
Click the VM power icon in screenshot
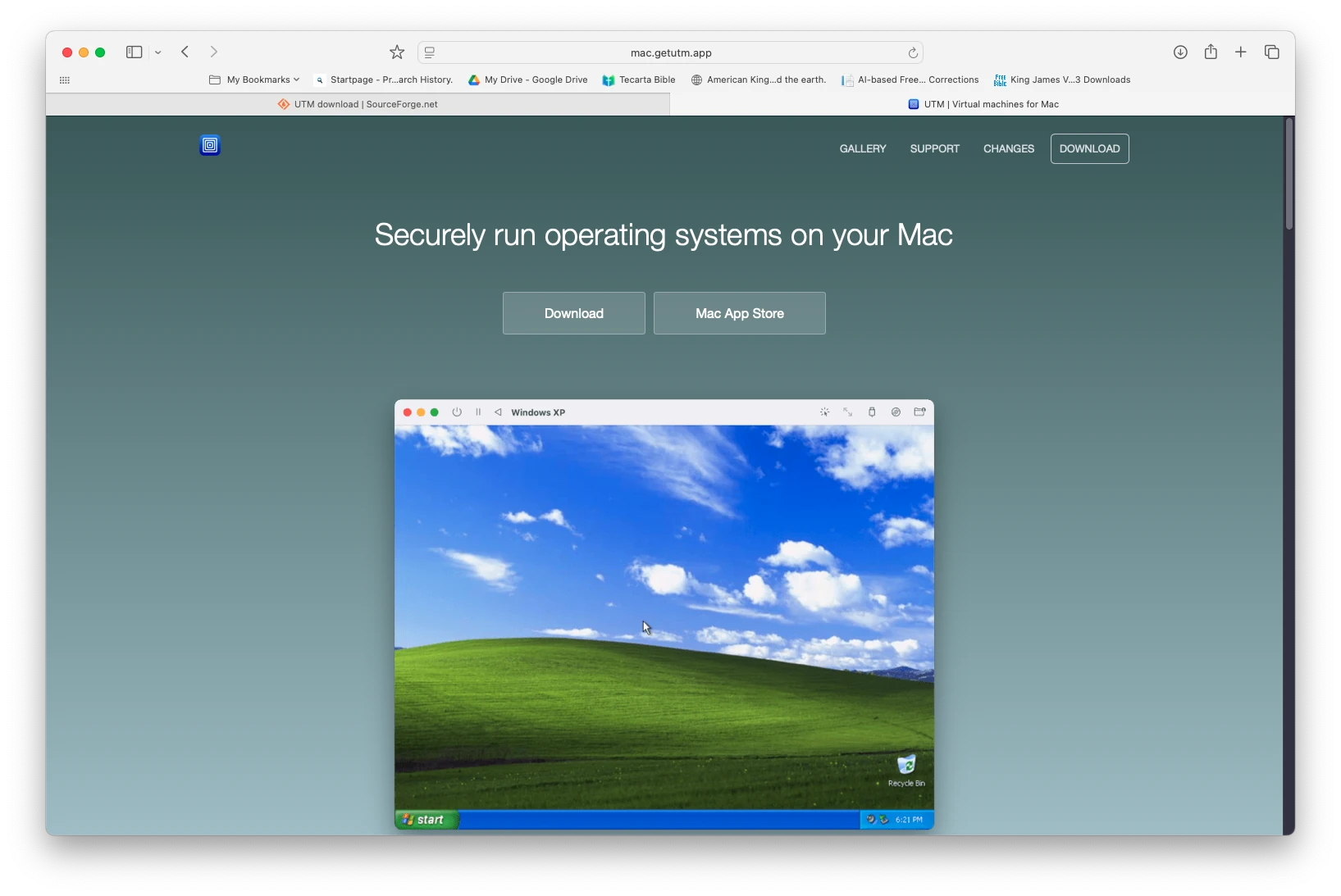click(x=457, y=412)
